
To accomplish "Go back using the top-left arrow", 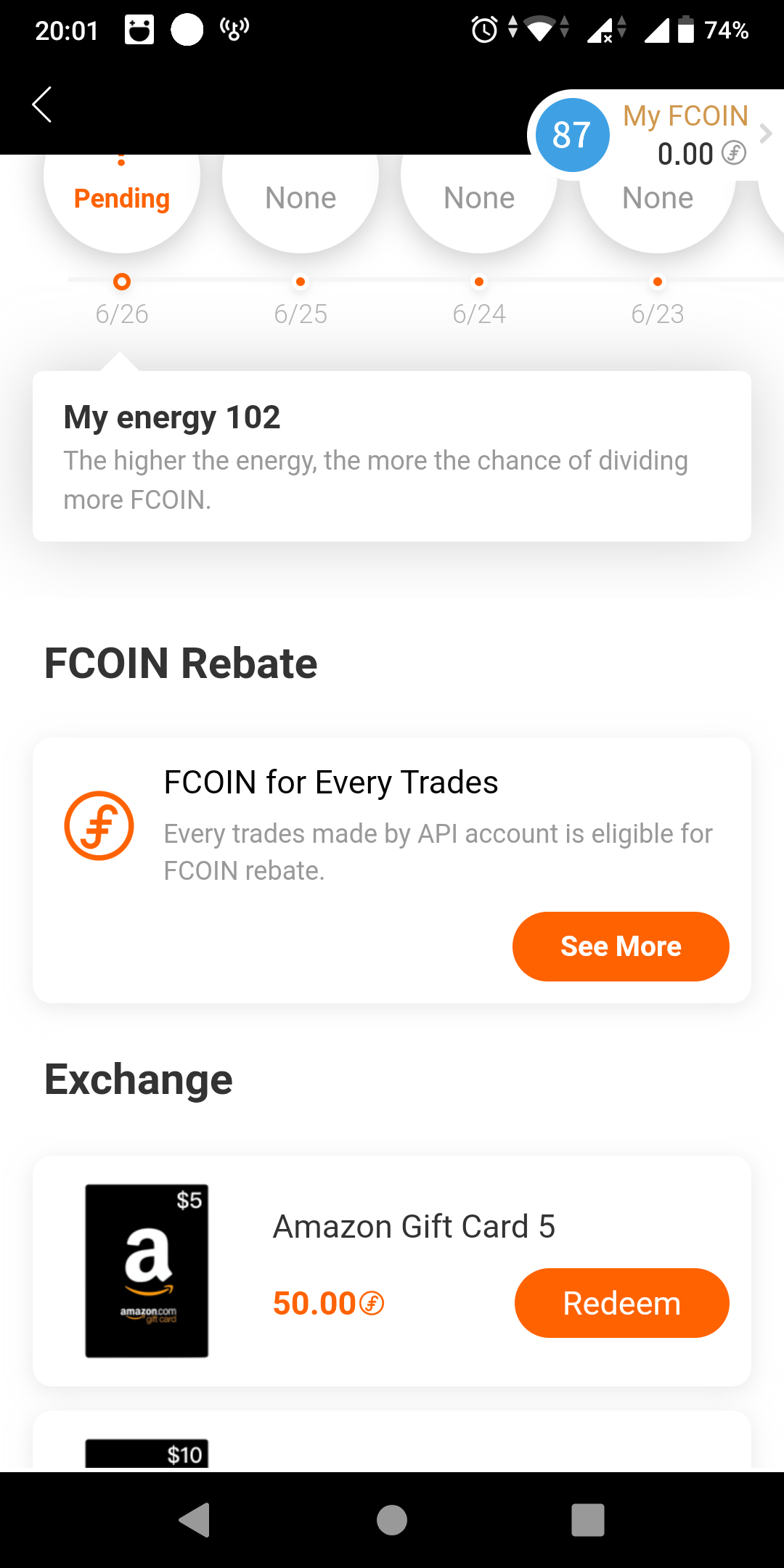I will [42, 105].
